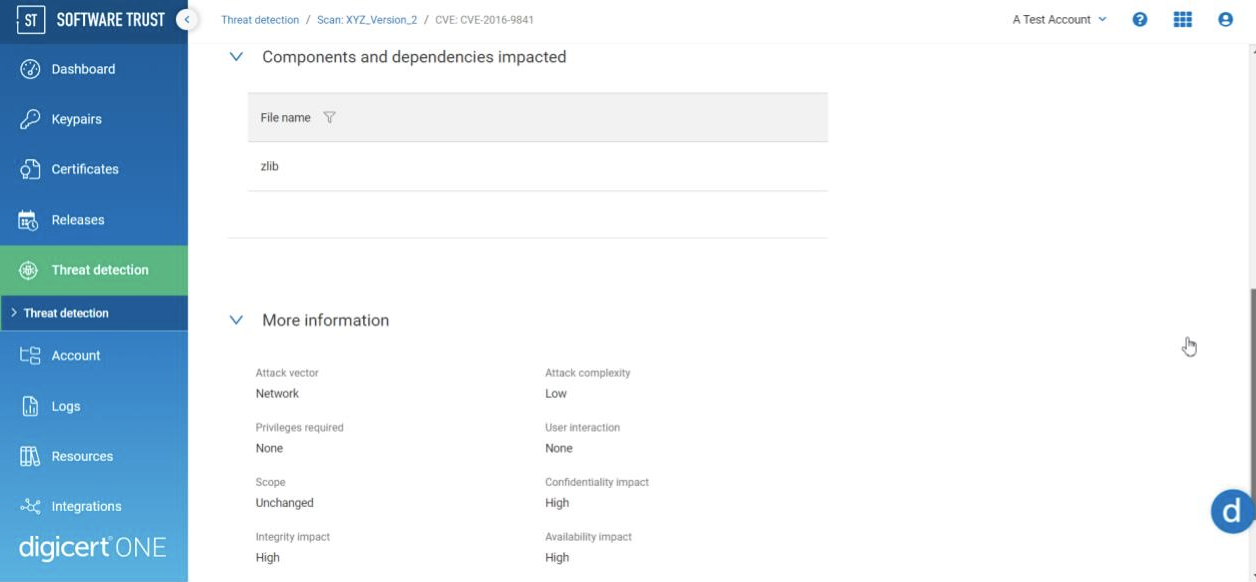
Task: Collapse the sidebar with arrow toggle
Action: pos(186,19)
